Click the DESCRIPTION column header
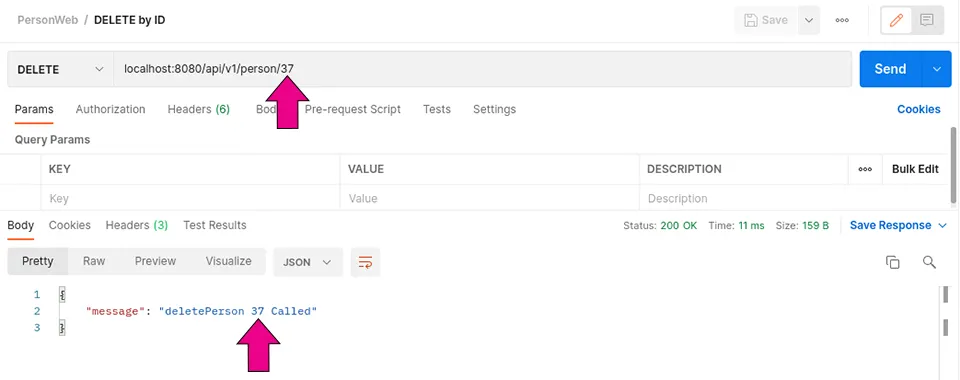960x380 pixels. click(684, 170)
